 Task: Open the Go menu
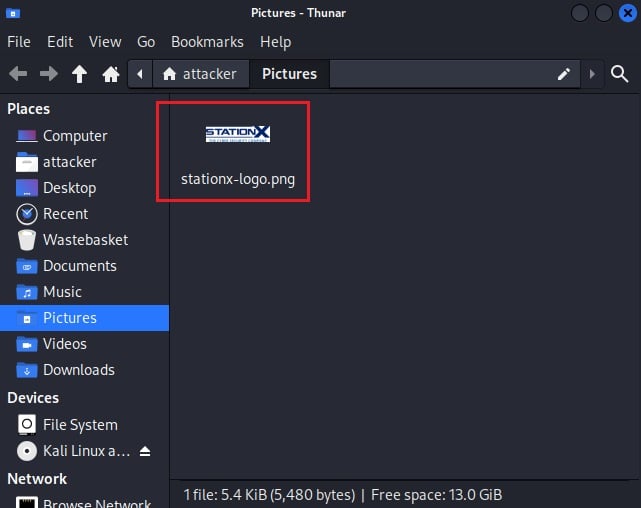pos(146,42)
